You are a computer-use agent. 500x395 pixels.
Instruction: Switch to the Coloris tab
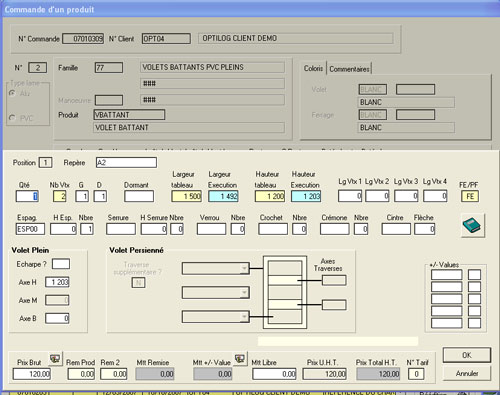pos(313,68)
